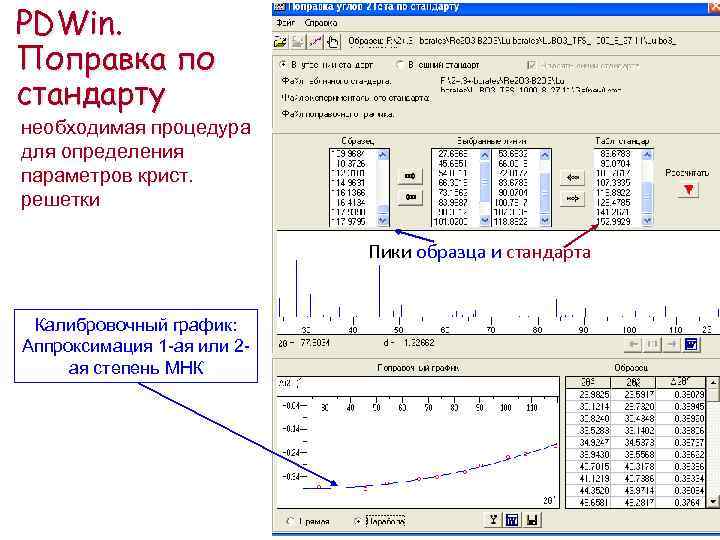Select the Внутренний стандарт radio button
The height and width of the screenshot is (540, 720).
tap(283, 65)
